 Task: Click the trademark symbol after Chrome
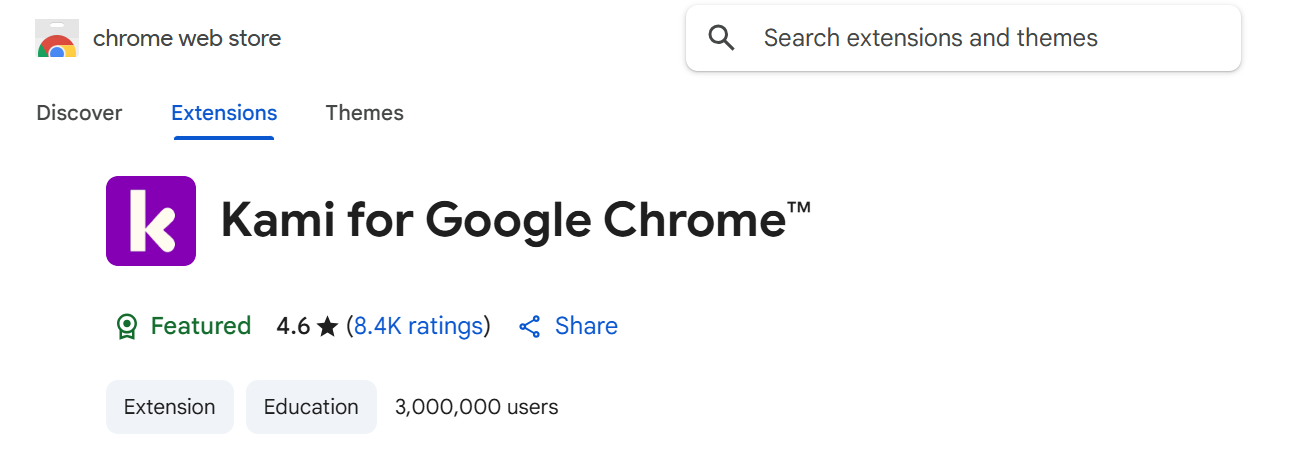coord(799,208)
